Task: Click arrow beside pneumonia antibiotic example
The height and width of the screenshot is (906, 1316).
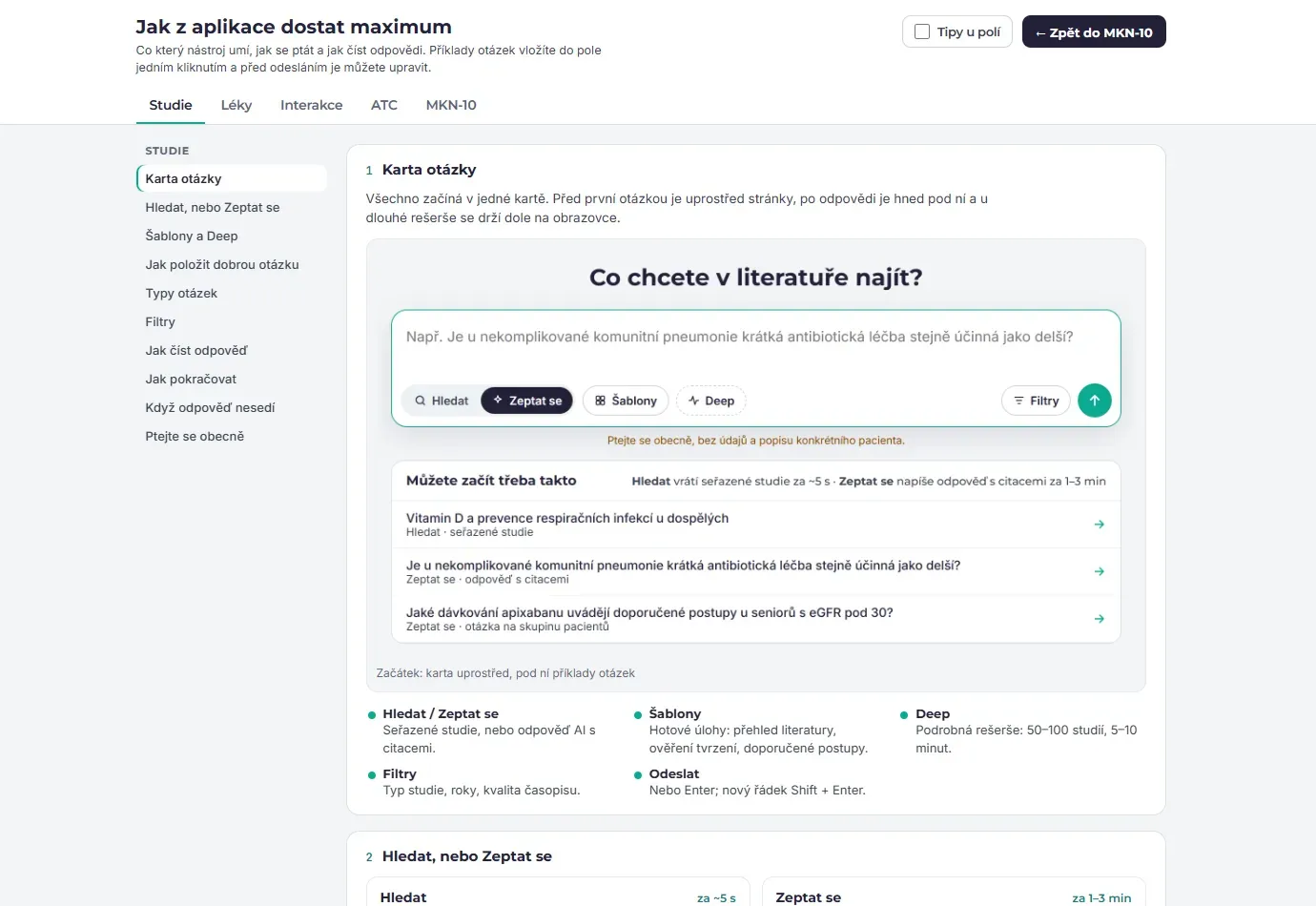Action: [x=1100, y=571]
